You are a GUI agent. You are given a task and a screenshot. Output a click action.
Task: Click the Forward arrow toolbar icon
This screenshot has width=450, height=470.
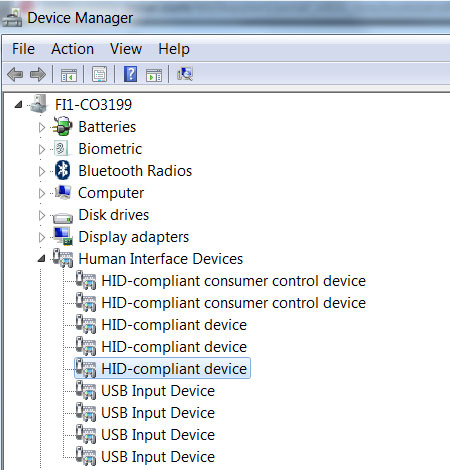(x=38, y=74)
